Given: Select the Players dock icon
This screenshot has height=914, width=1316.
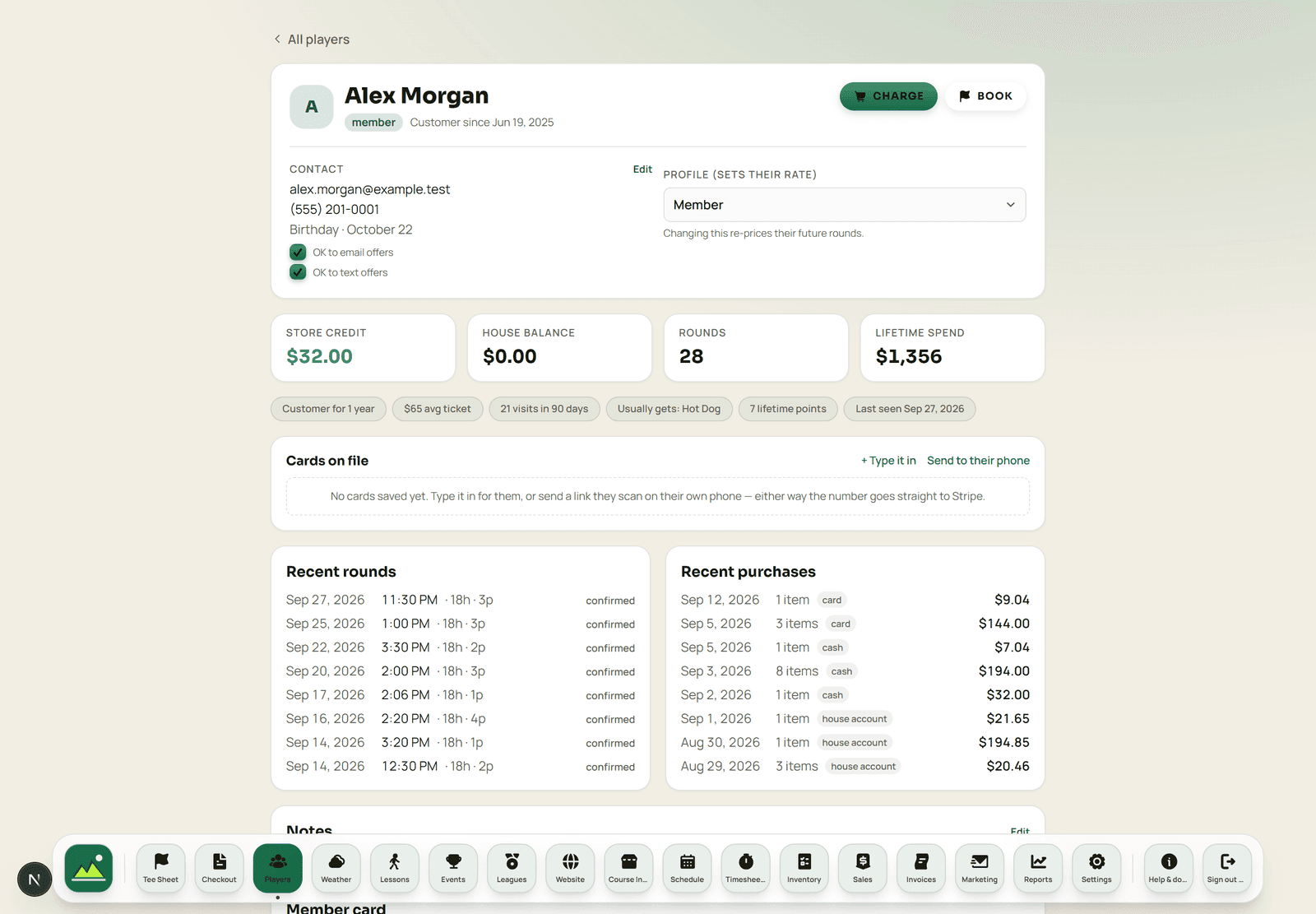Looking at the screenshot, I should point(278,868).
